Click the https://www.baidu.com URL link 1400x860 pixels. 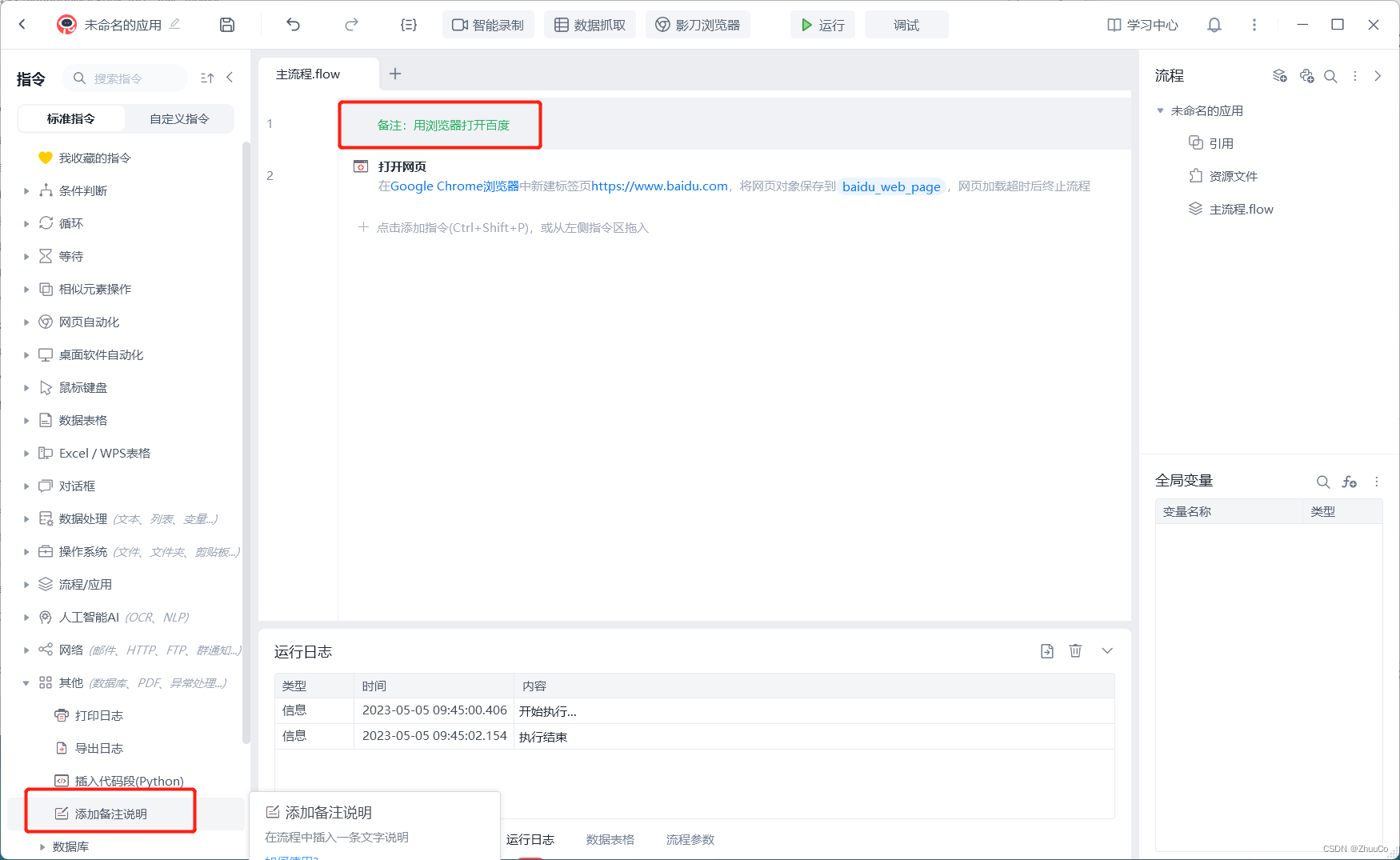(660, 186)
